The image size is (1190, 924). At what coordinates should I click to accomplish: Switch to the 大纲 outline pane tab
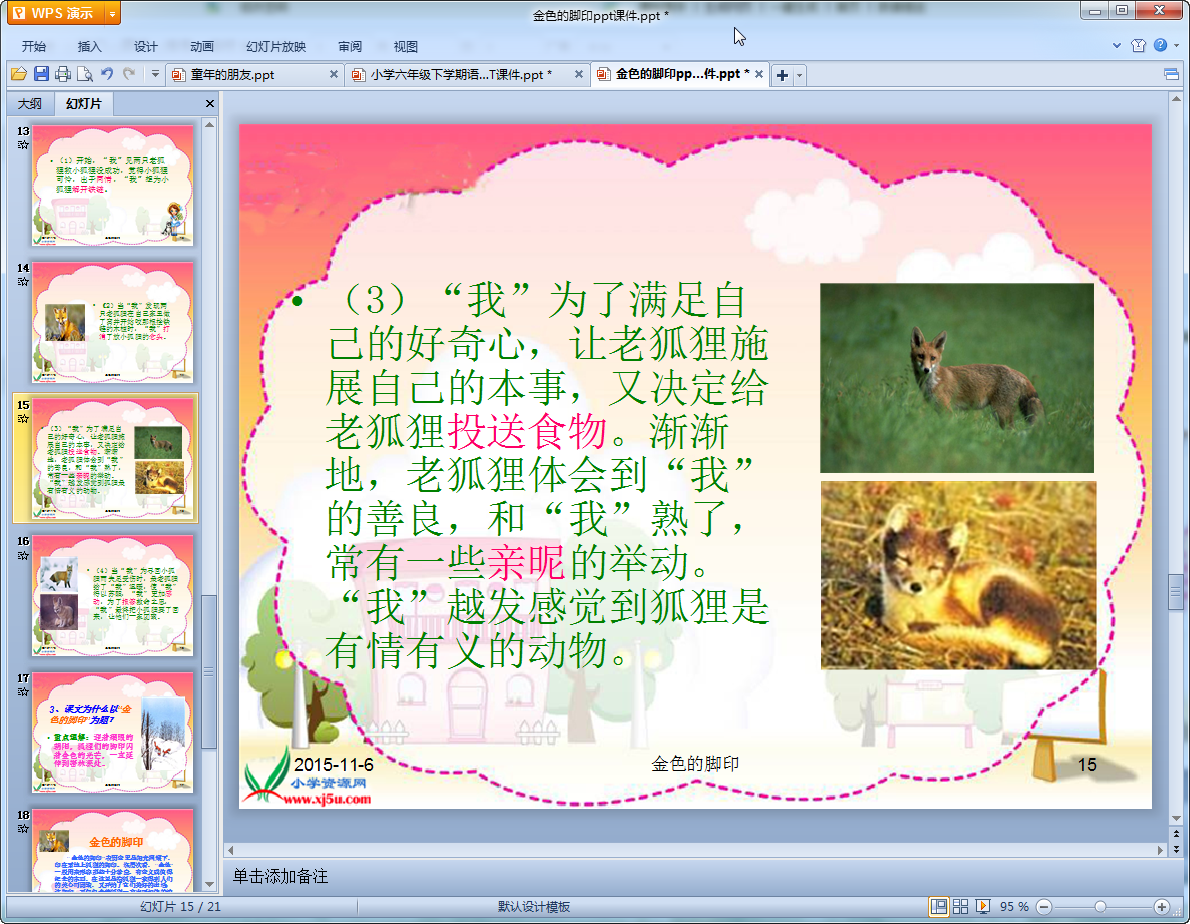(30, 103)
